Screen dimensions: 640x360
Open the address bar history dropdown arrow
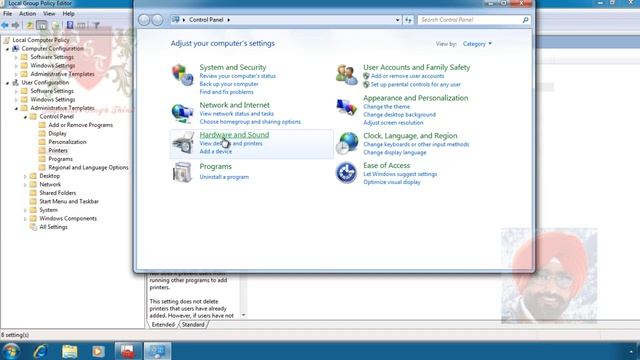click(x=397, y=20)
